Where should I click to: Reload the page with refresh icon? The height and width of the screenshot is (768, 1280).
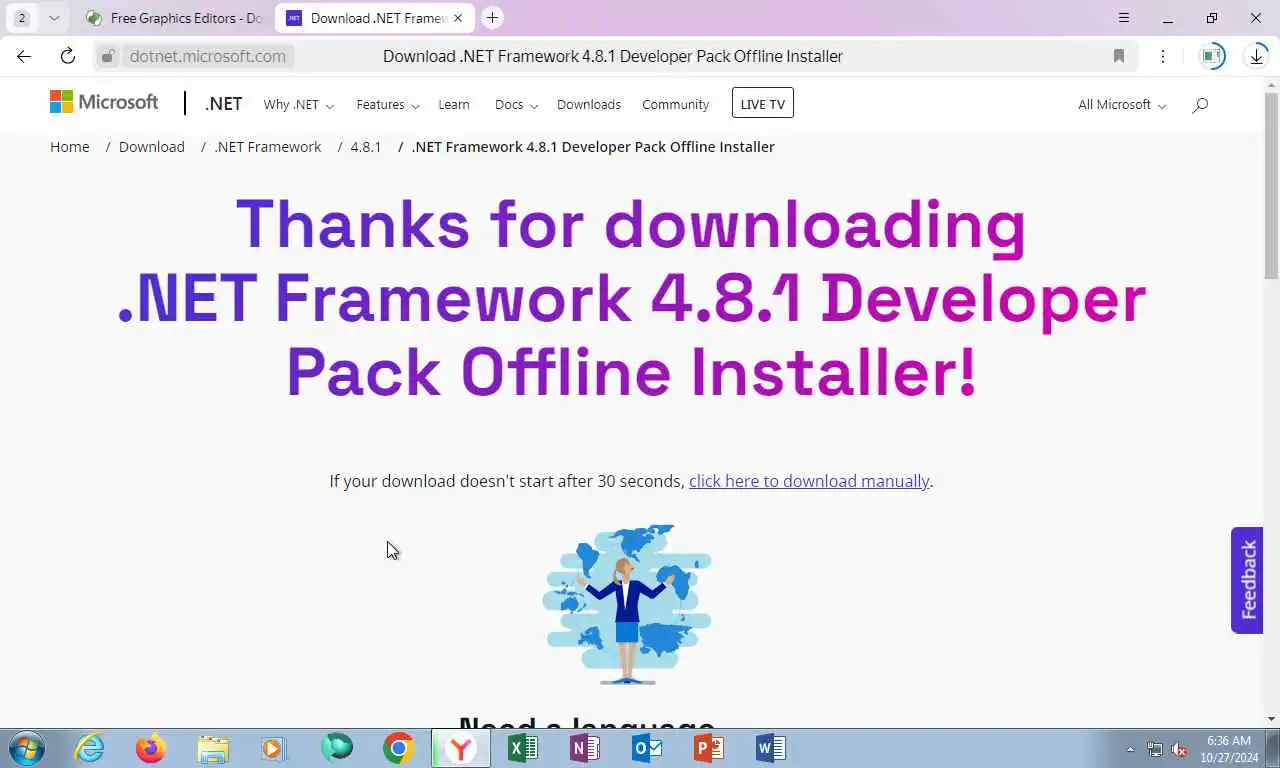67,56
